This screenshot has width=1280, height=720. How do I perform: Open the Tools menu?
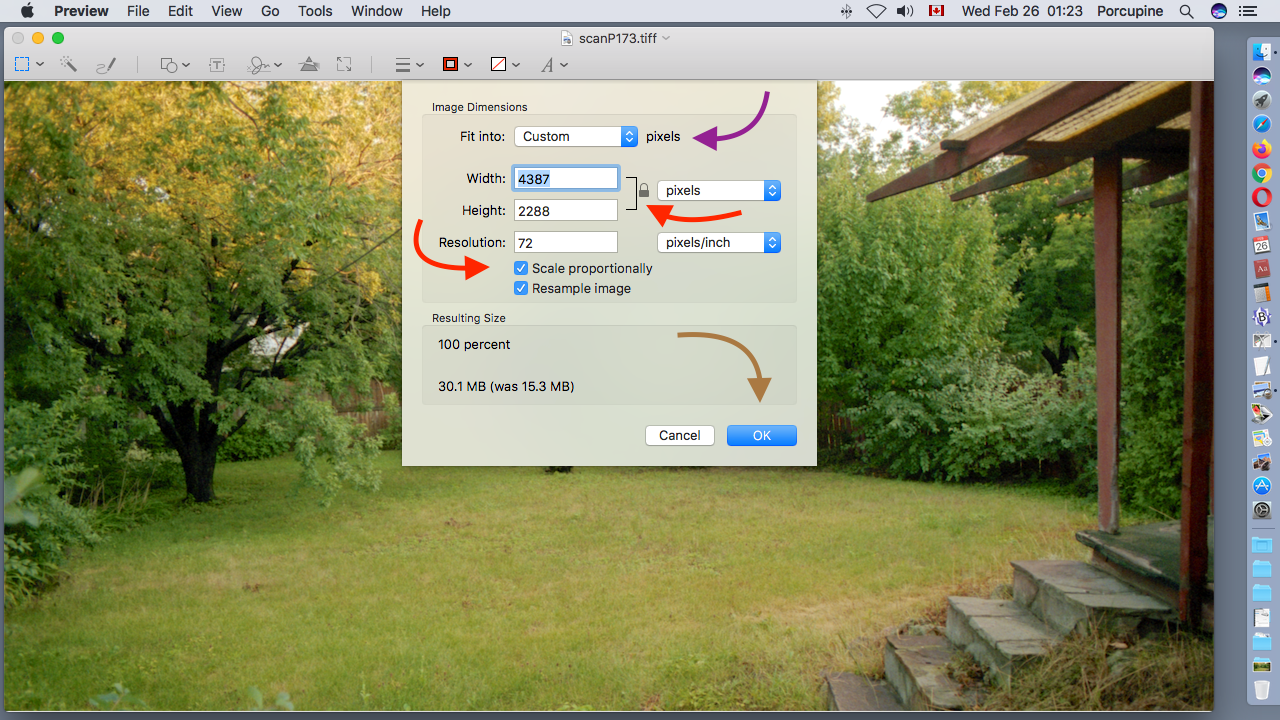point(315,11)
